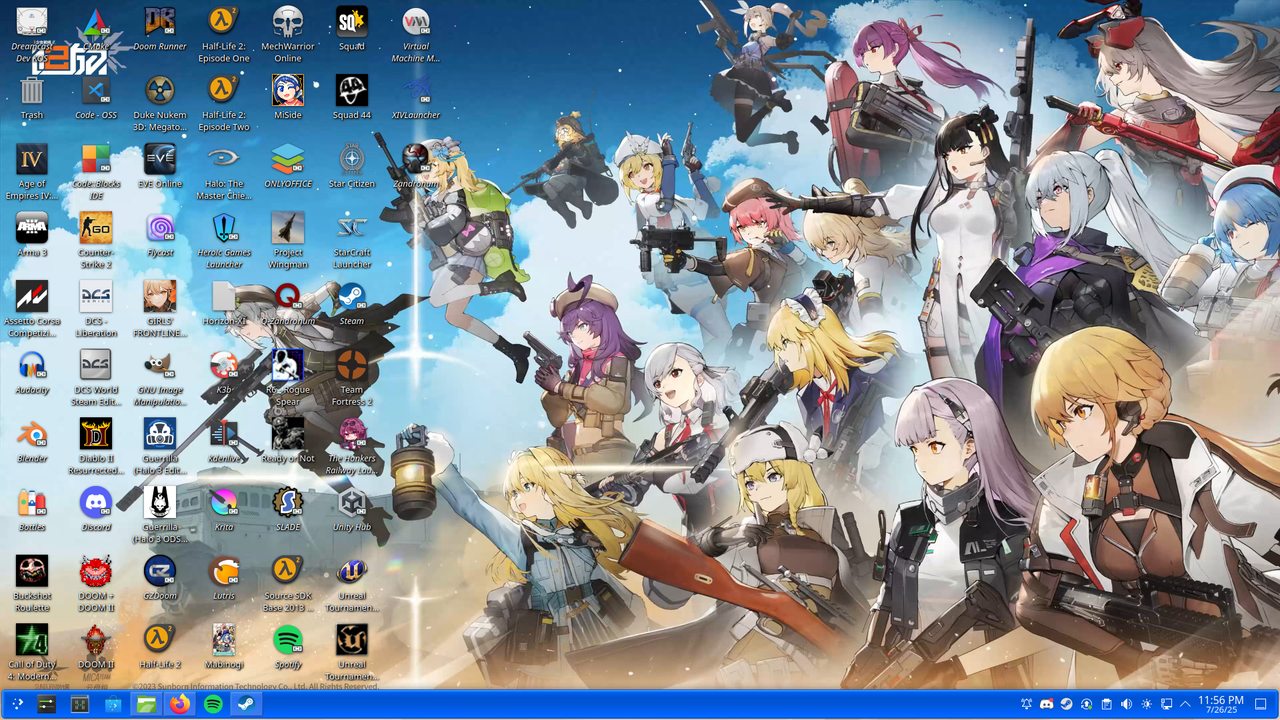The image size is (1280, 720).
Task: Select the Lutris desktop icon
Action: point(223,572)
